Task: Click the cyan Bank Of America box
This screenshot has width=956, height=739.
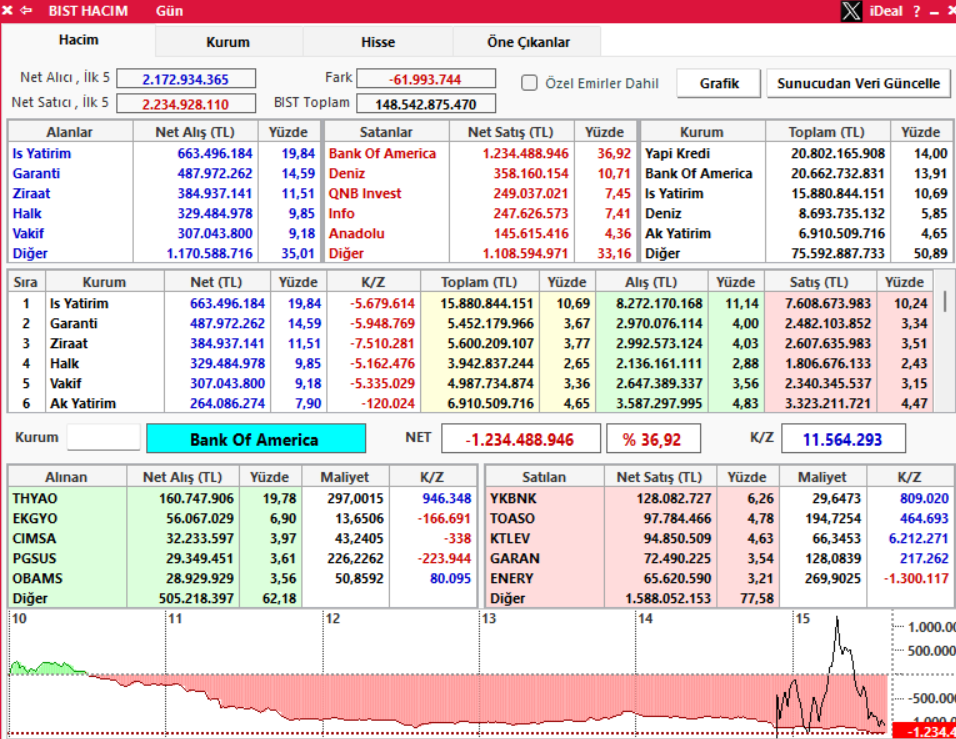Action: pos(256,439)
